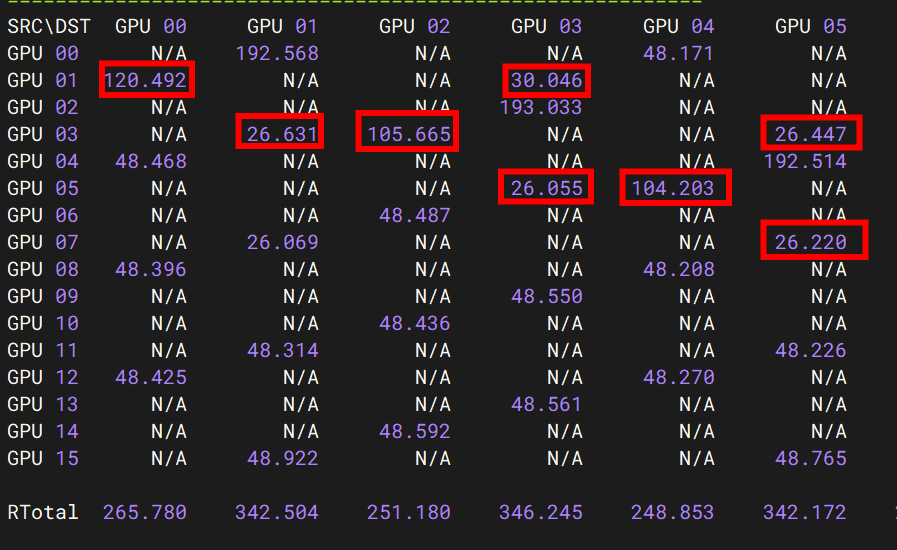Click the value 104.203
Viewport: 897px width, 550px height.
pos(673,188)
